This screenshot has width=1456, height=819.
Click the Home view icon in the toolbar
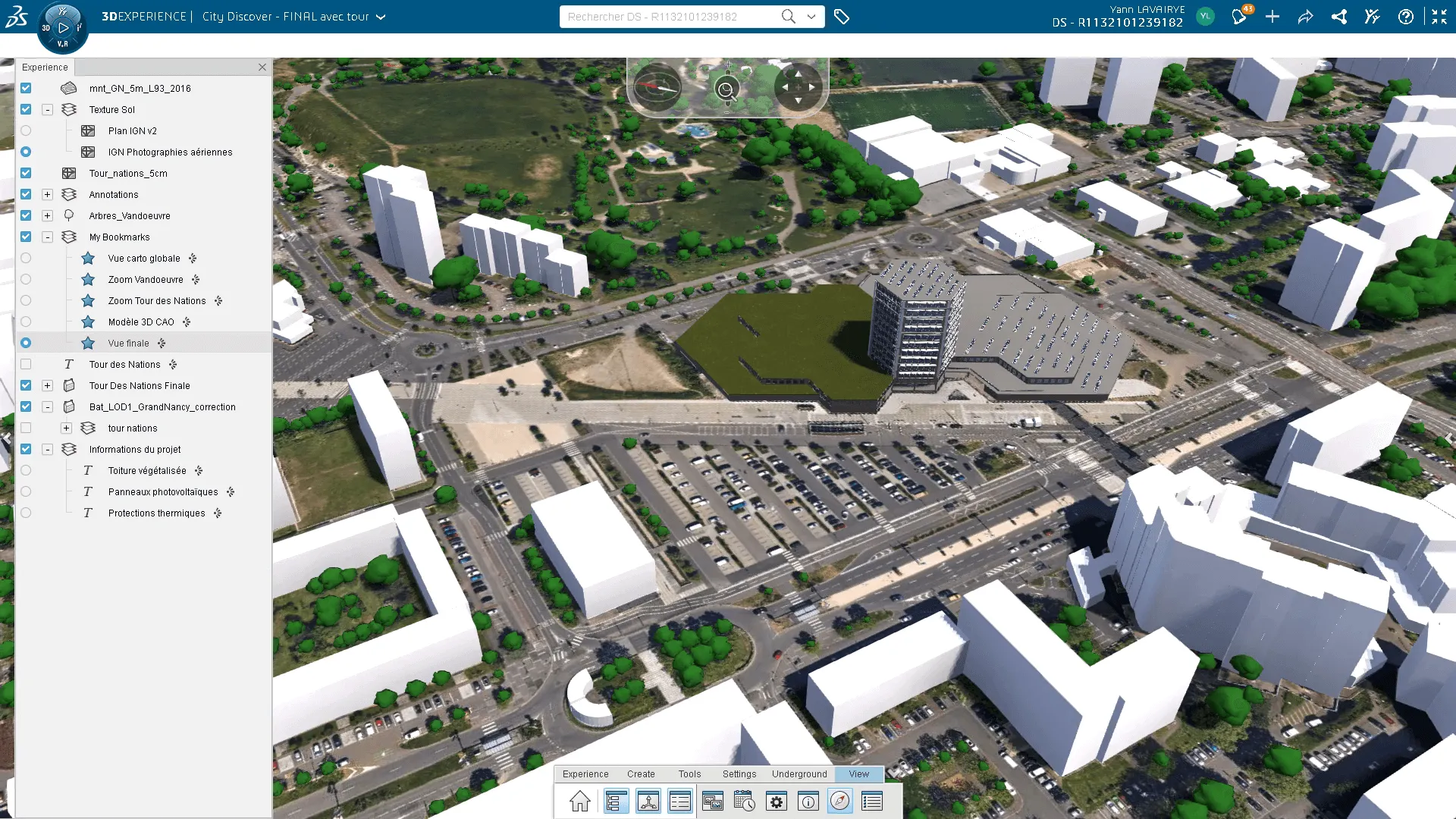coord(580,802)
